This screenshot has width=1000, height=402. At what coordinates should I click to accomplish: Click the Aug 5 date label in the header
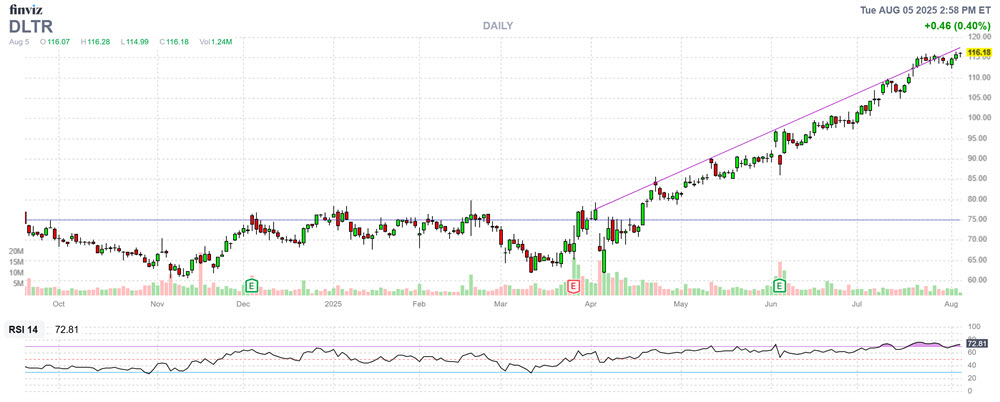[x=19, y=41]
